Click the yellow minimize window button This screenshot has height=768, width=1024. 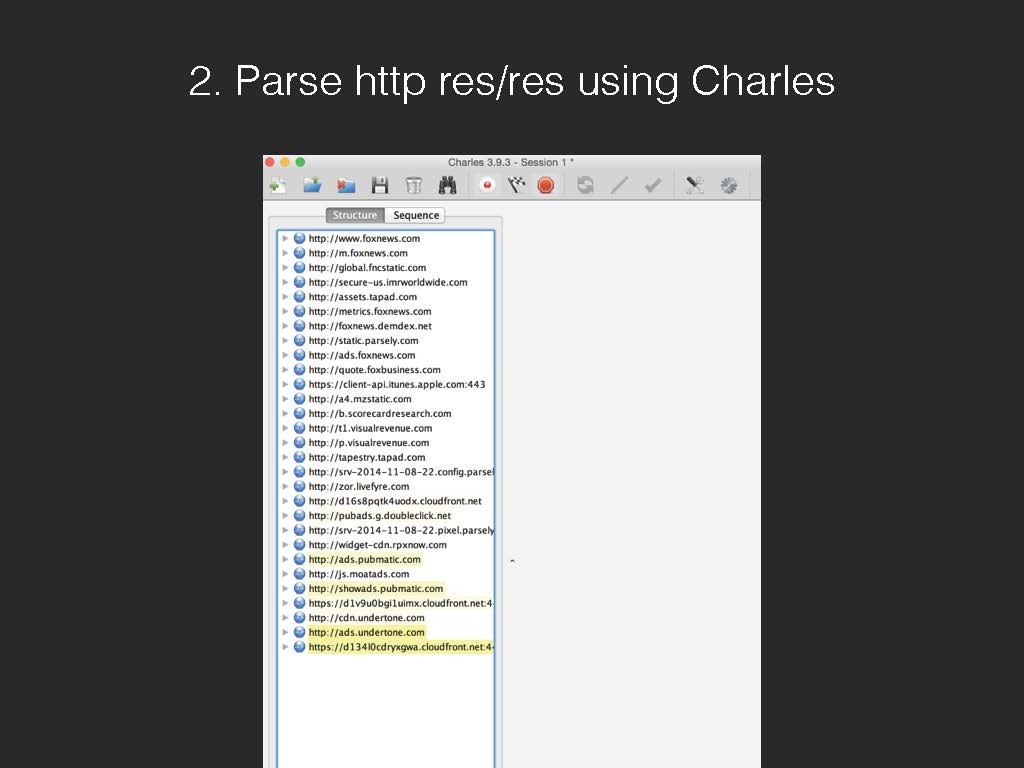pyautogui.click(x=285, y=162)
